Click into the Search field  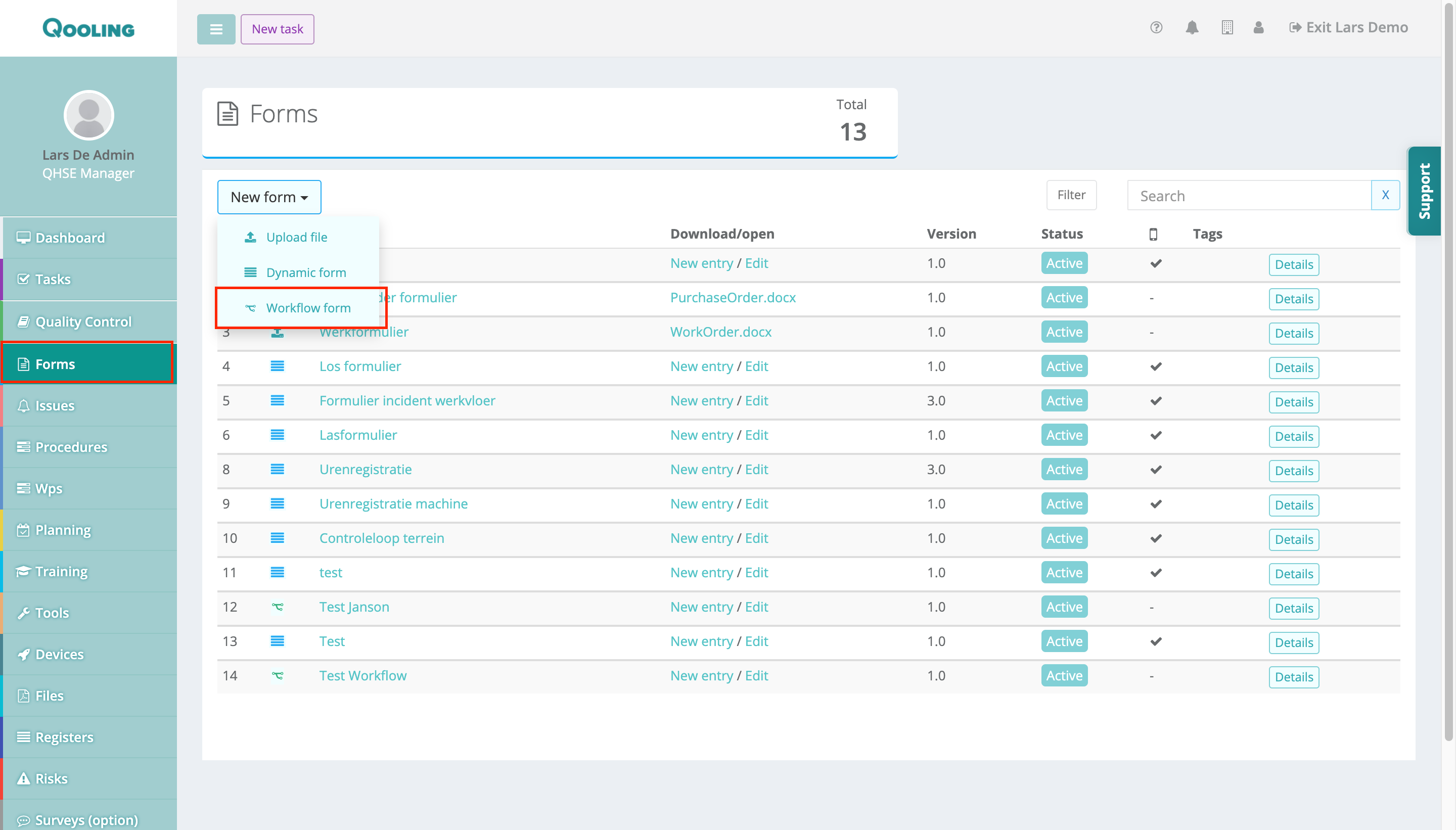[x=1249, y=196]
